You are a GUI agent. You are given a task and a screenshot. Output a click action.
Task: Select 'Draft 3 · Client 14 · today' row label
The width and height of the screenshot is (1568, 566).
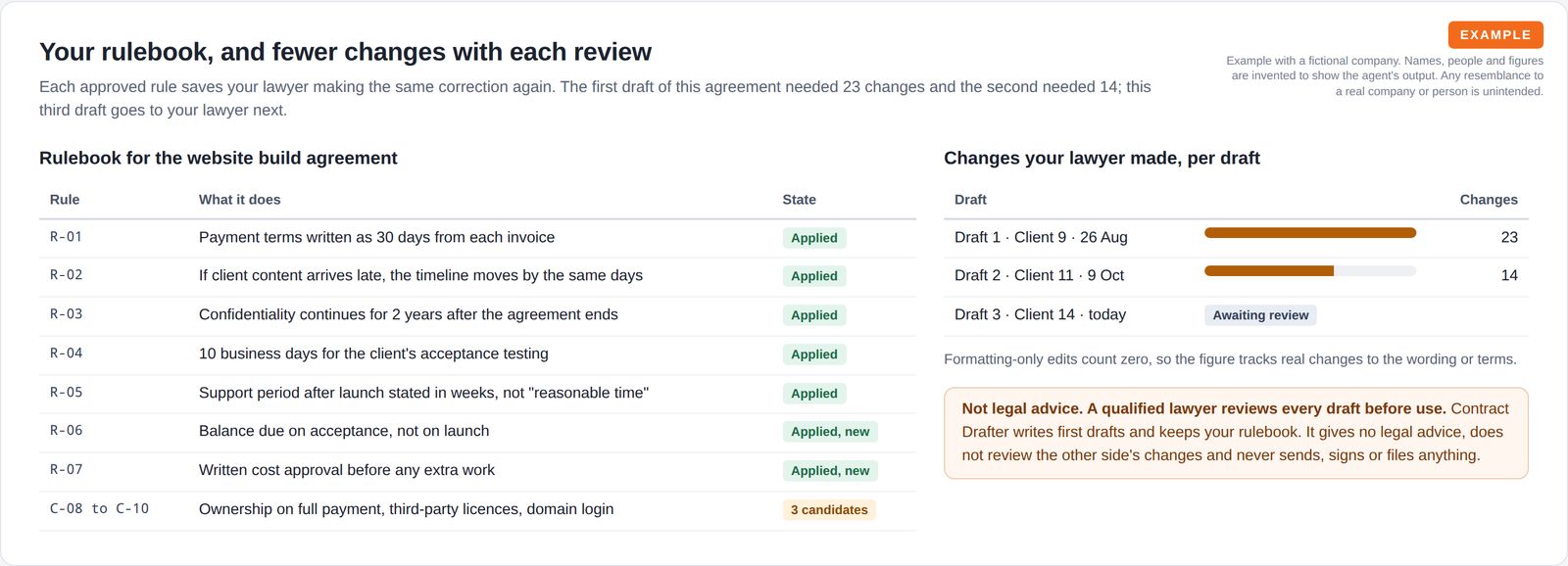pyautogui.click(x=1040, y=314)
